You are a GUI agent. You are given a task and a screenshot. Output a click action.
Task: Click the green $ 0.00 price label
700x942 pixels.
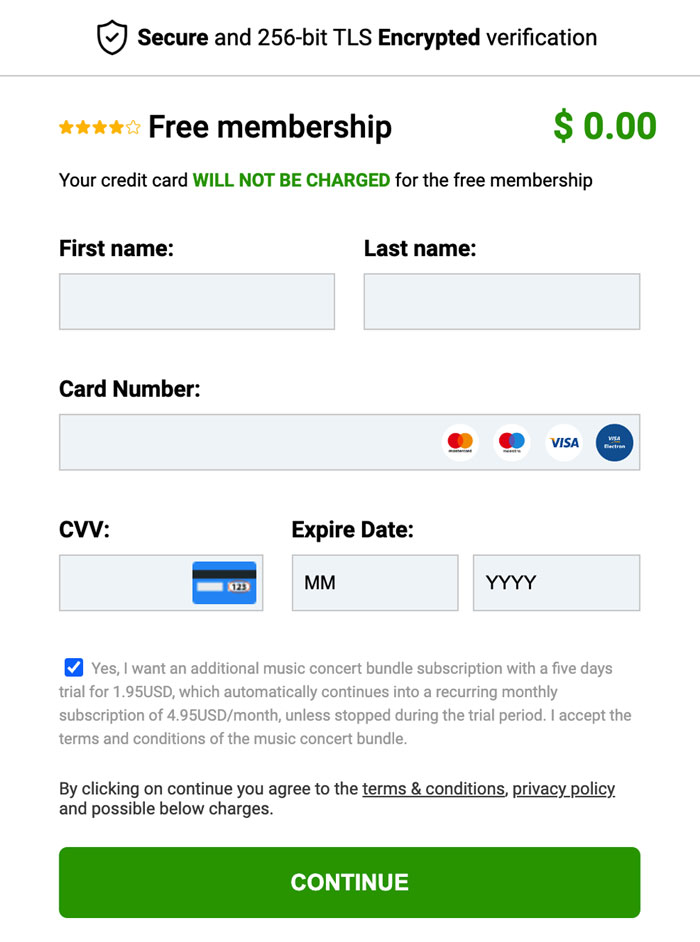[607, 125]
